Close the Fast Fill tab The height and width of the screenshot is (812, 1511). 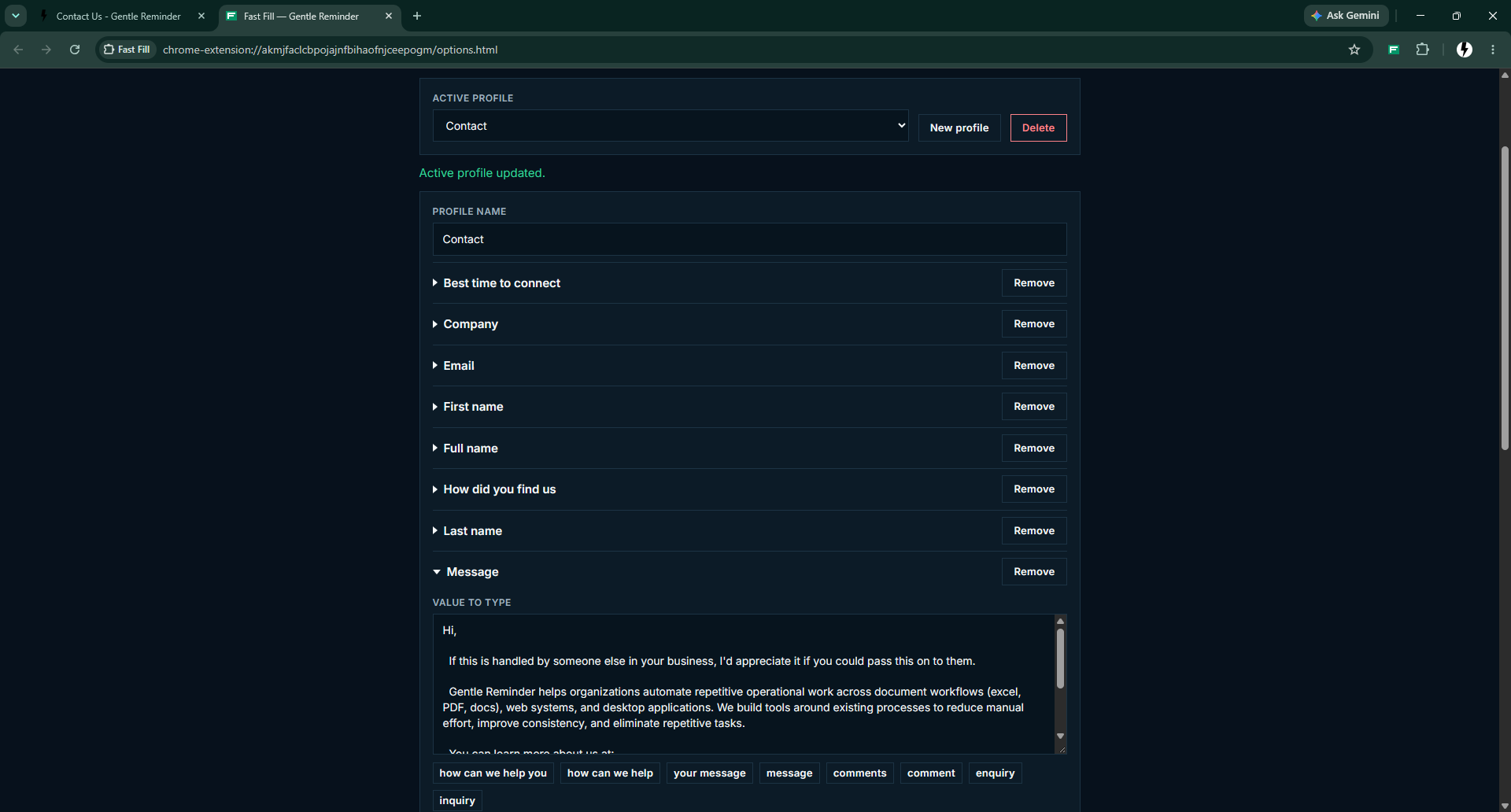tap(389, 16)
